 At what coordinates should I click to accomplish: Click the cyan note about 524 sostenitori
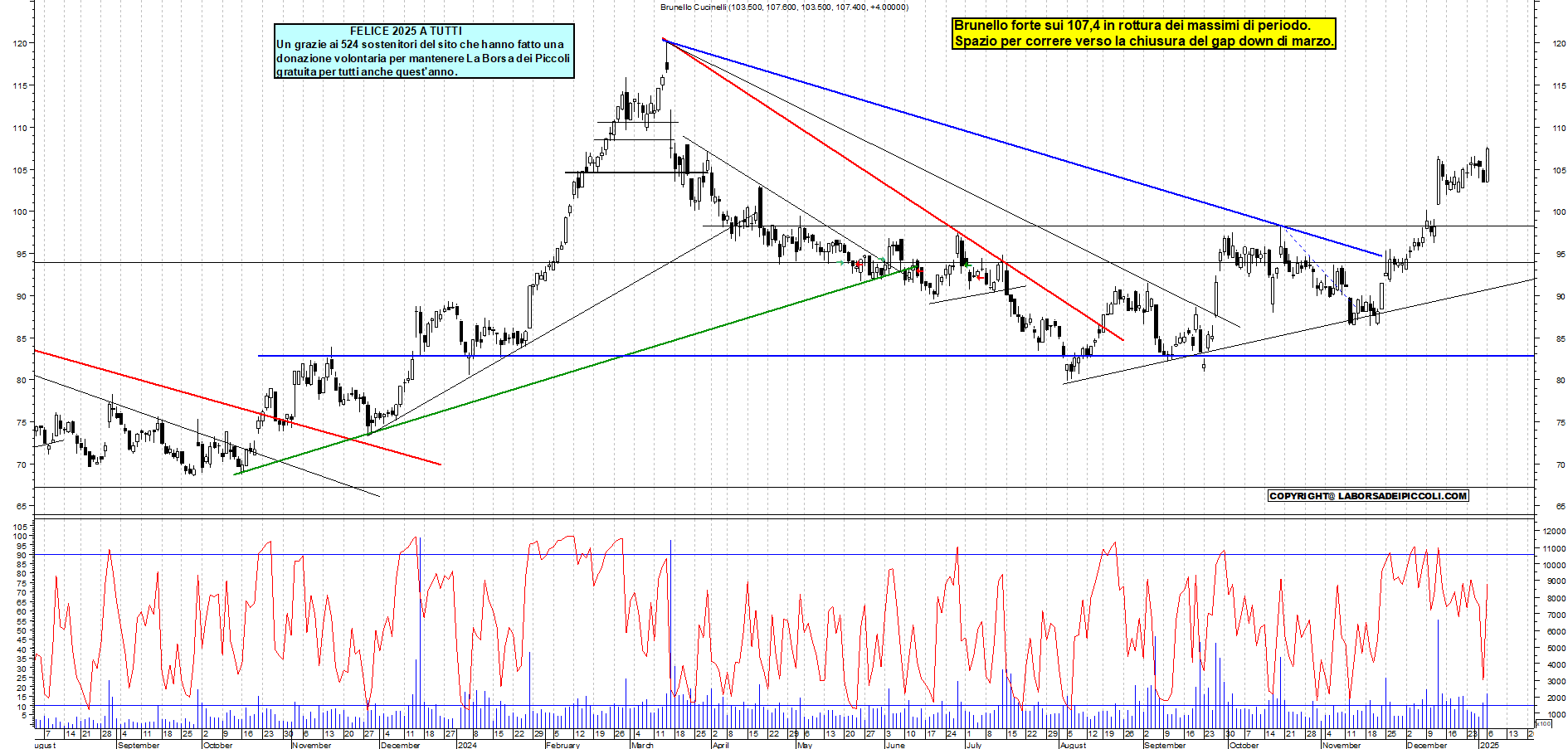(x=424, y=51)
